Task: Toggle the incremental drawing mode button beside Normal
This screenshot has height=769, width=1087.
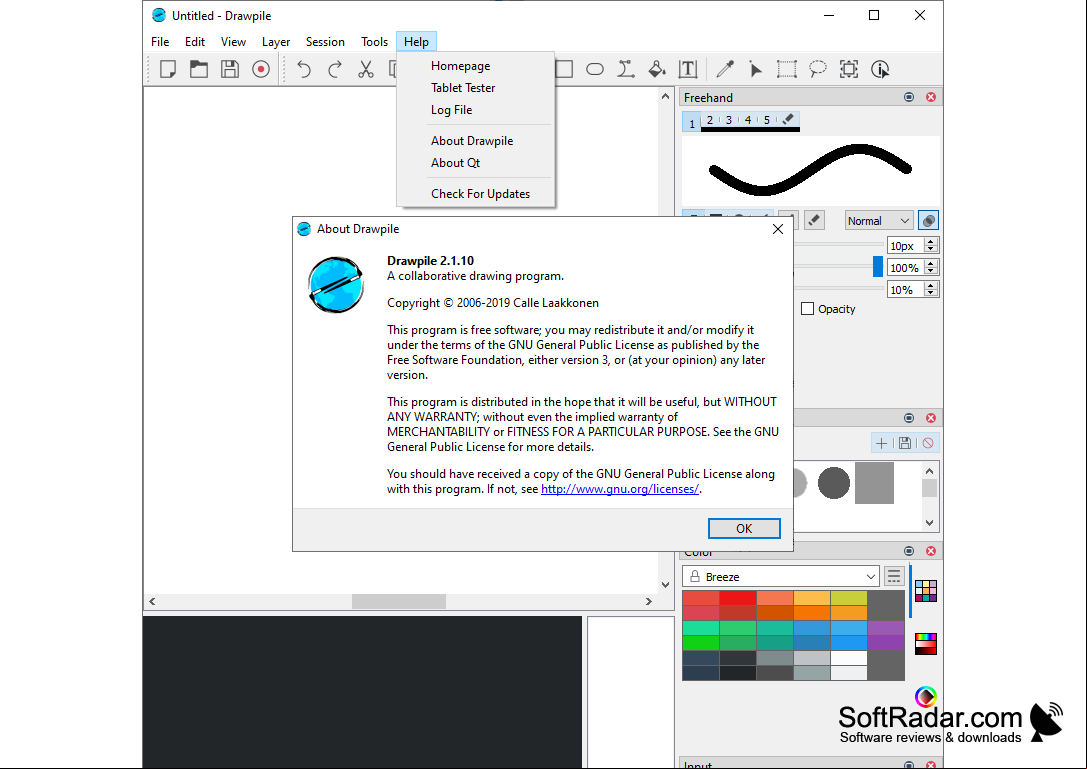Action: tap(928, 221)
